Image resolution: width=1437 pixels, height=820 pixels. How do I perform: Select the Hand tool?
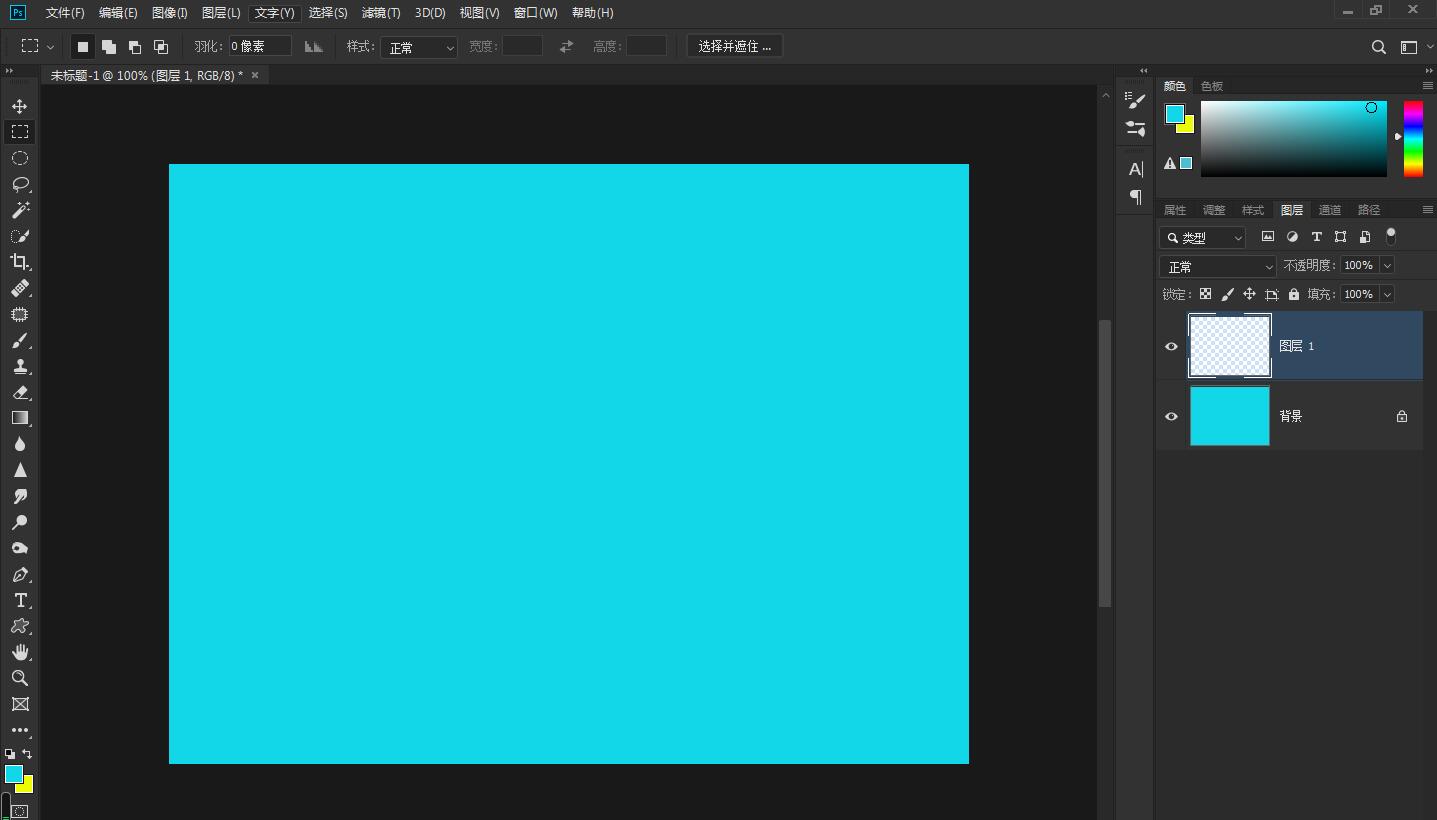19,652
